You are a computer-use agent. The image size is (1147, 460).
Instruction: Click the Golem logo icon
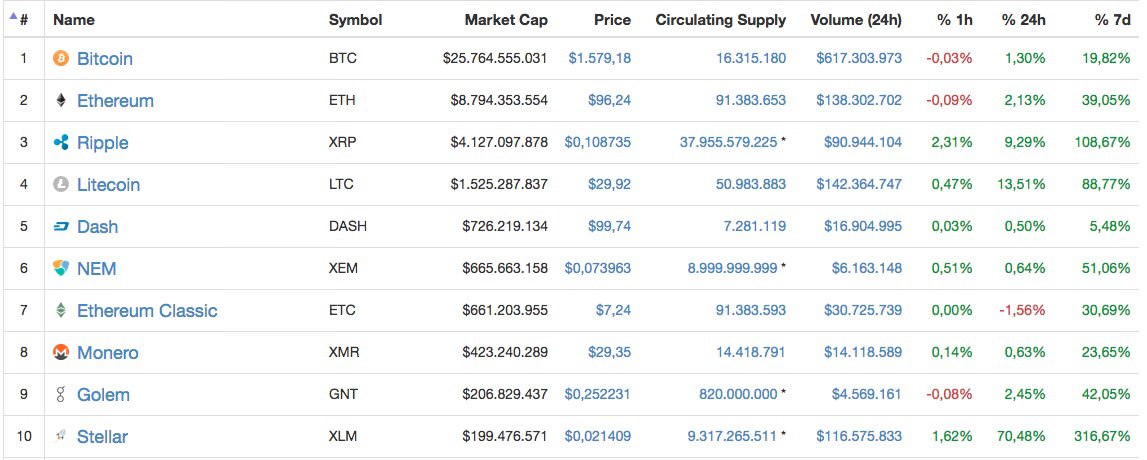61,395
